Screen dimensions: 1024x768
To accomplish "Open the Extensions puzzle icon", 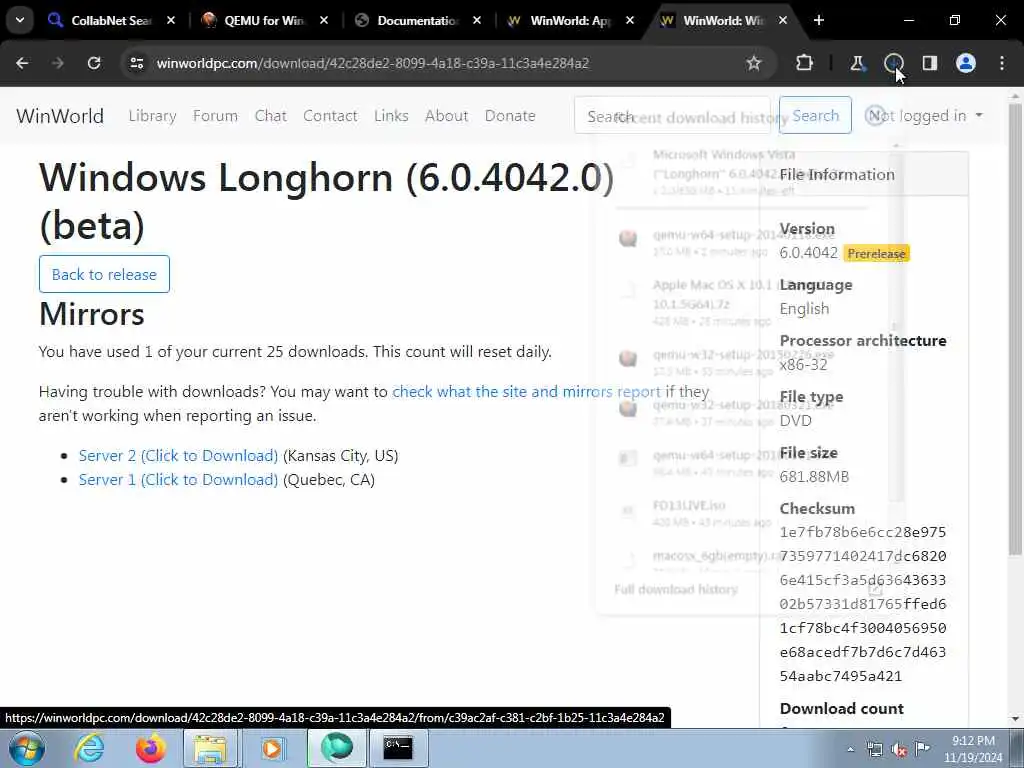I will [805, 63].
